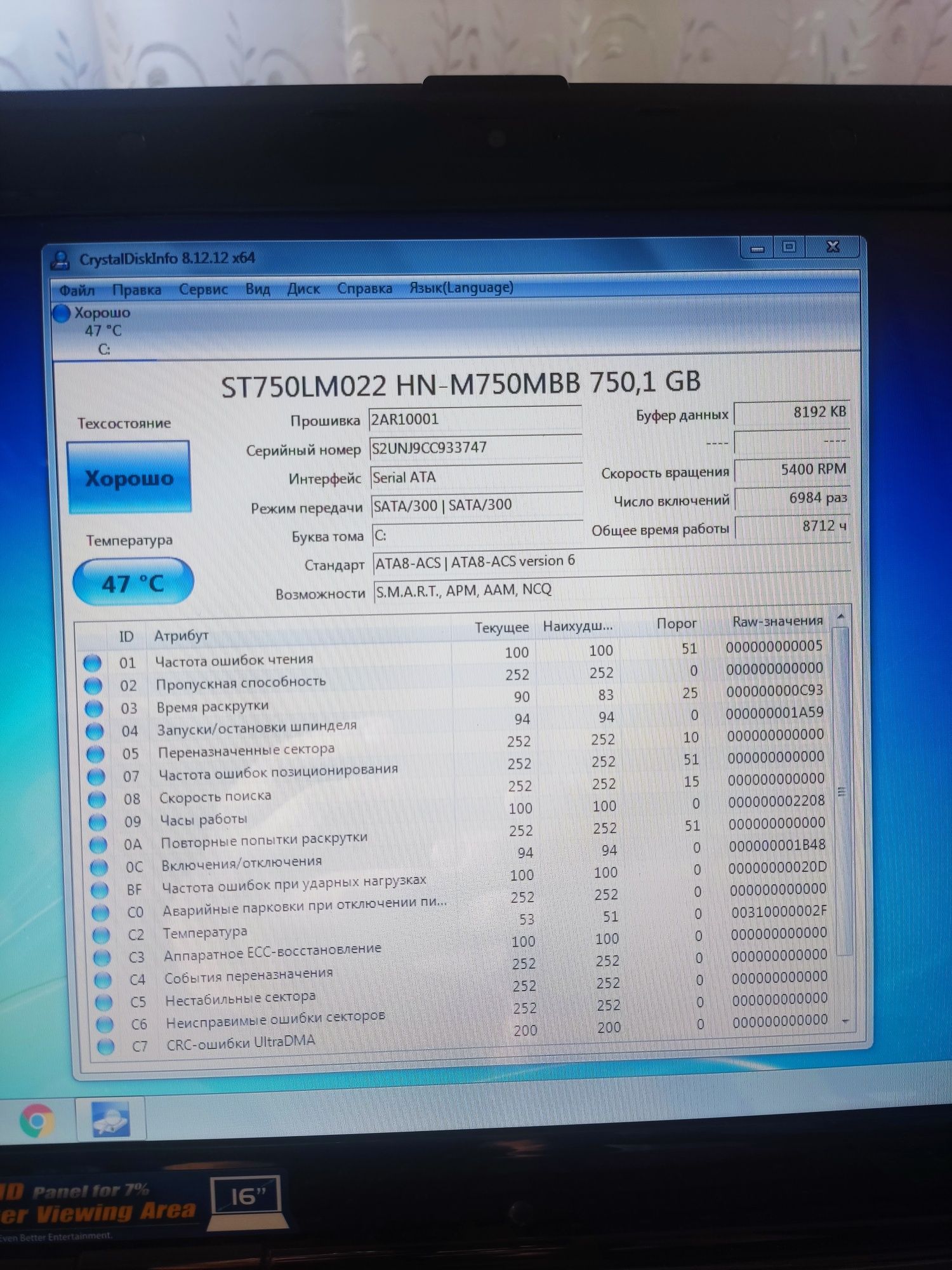Open the Файл menu
This screenshot has height=1270, width=952.
(x=77, y=291)
